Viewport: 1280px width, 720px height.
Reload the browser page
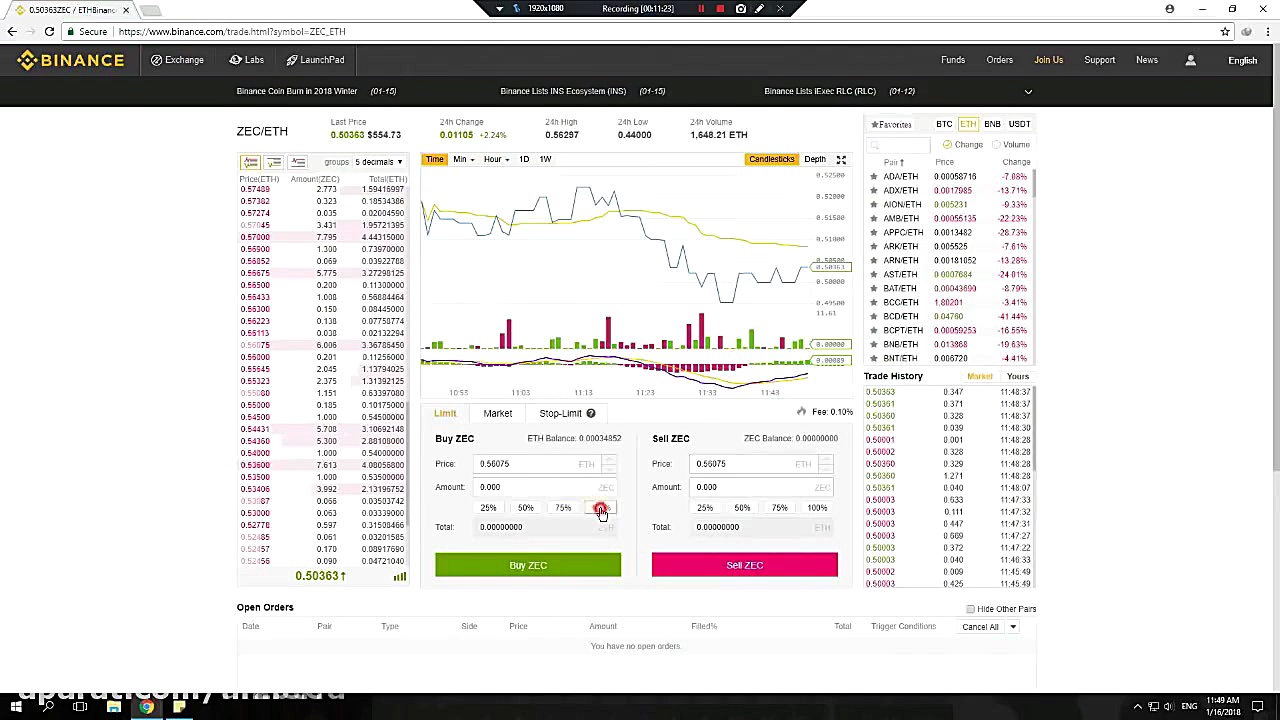[49, 32]
